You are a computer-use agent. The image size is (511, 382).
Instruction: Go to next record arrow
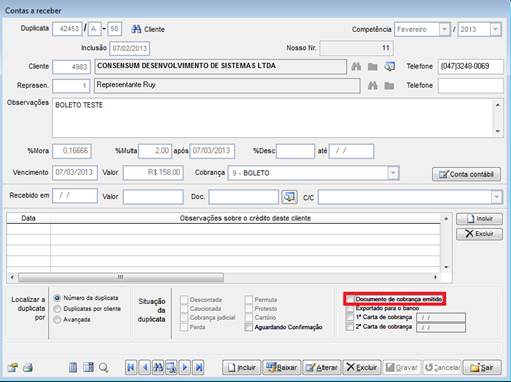(x=185, y=367)
